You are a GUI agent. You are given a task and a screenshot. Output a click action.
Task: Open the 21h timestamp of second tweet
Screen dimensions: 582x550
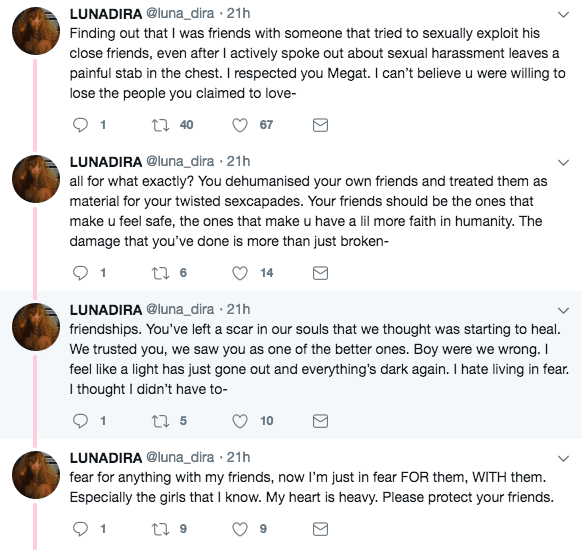(238, 161)
